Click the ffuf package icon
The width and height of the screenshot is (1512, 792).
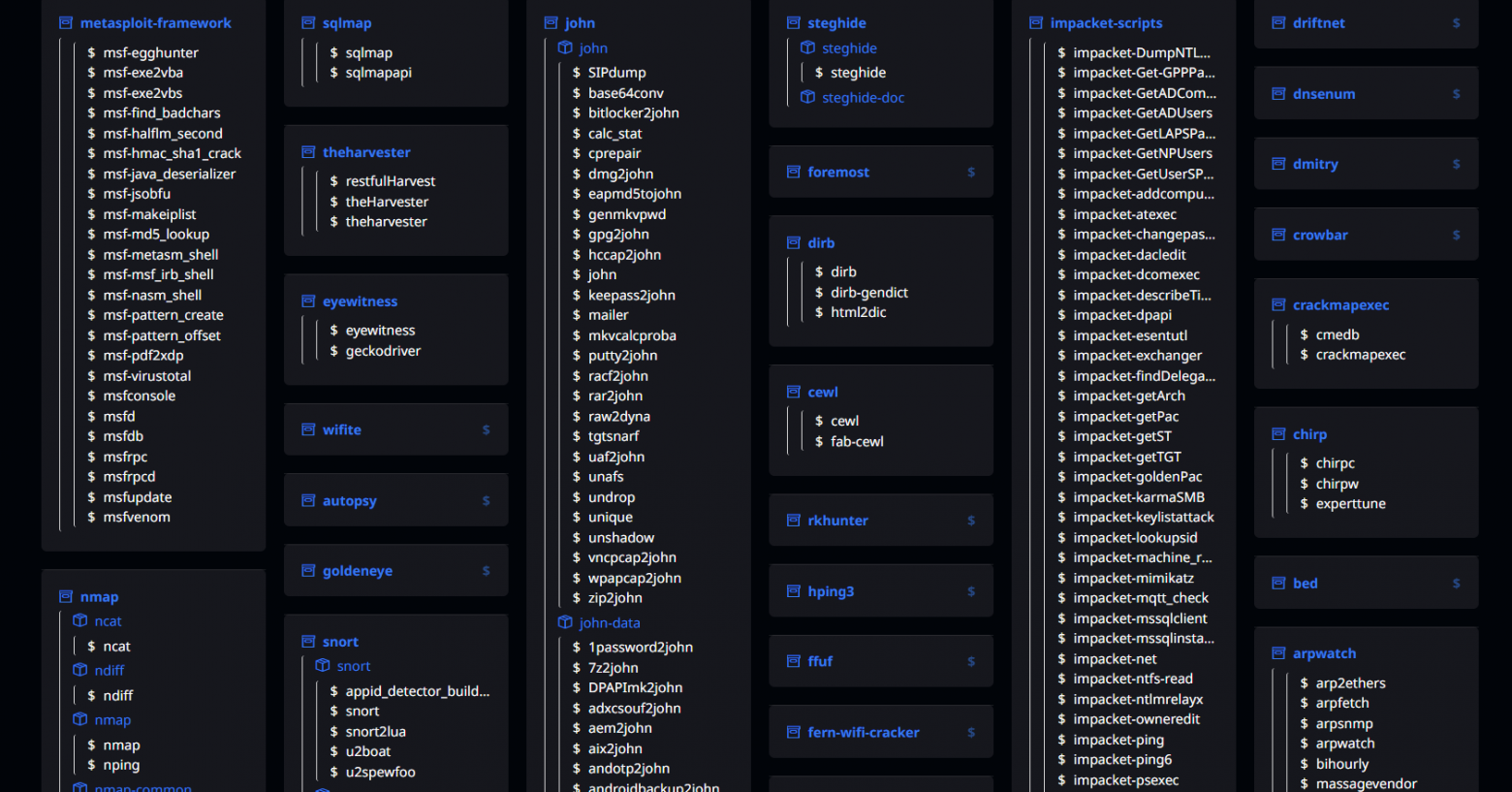[x=794, y=661]
